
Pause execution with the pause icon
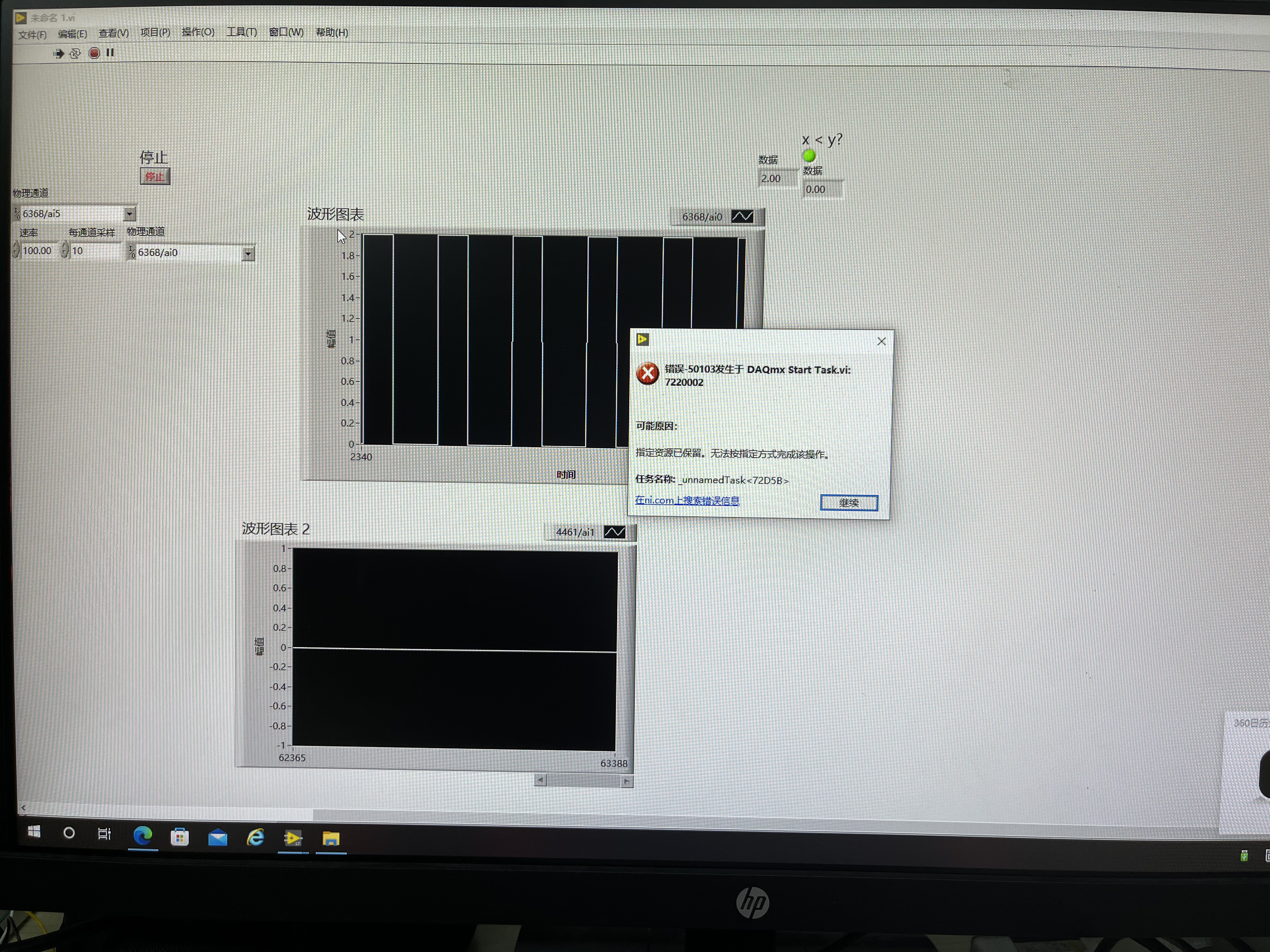[110, 53]
